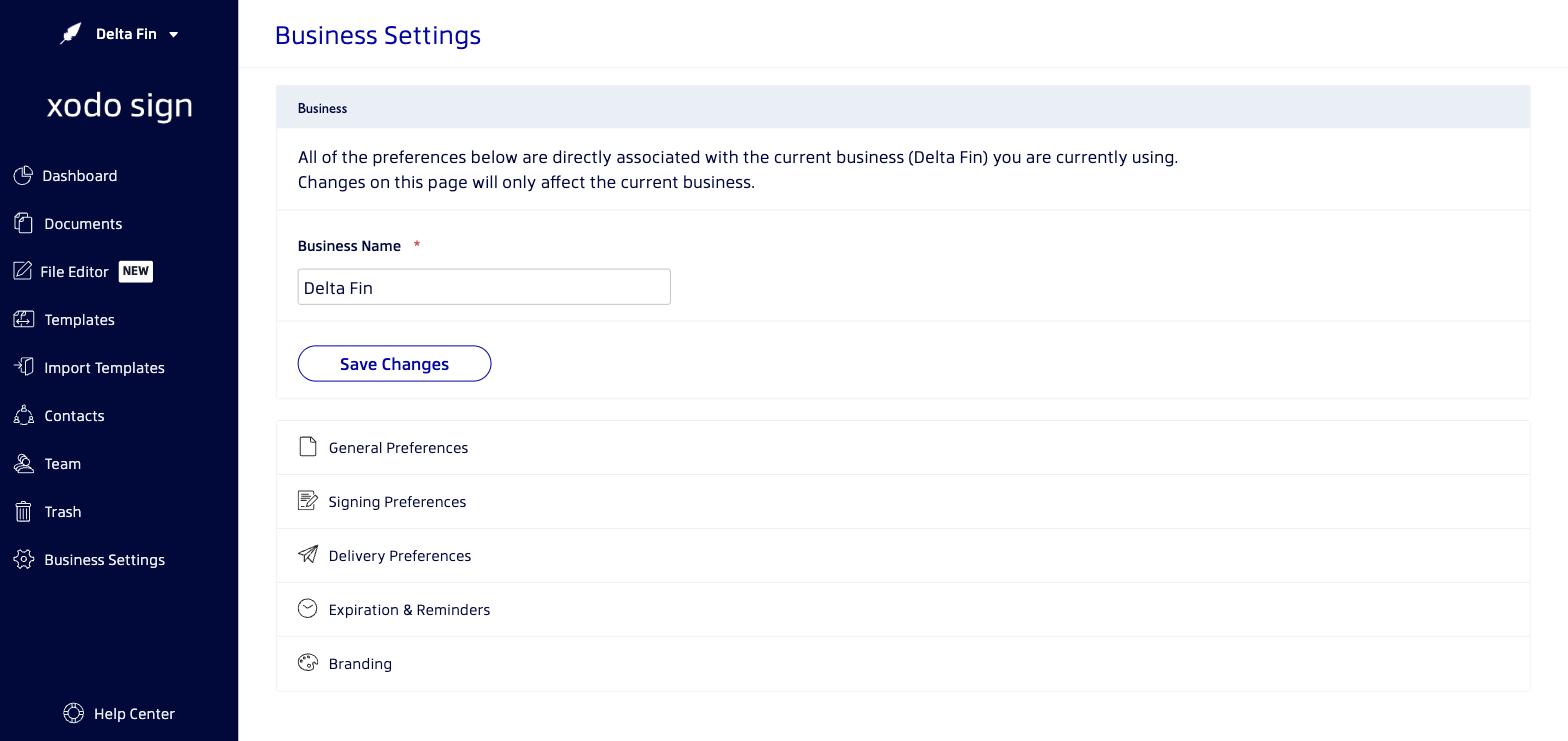Select Business Settings sidebar link
Screen dimensions: 1568x741
pos(104,560)
